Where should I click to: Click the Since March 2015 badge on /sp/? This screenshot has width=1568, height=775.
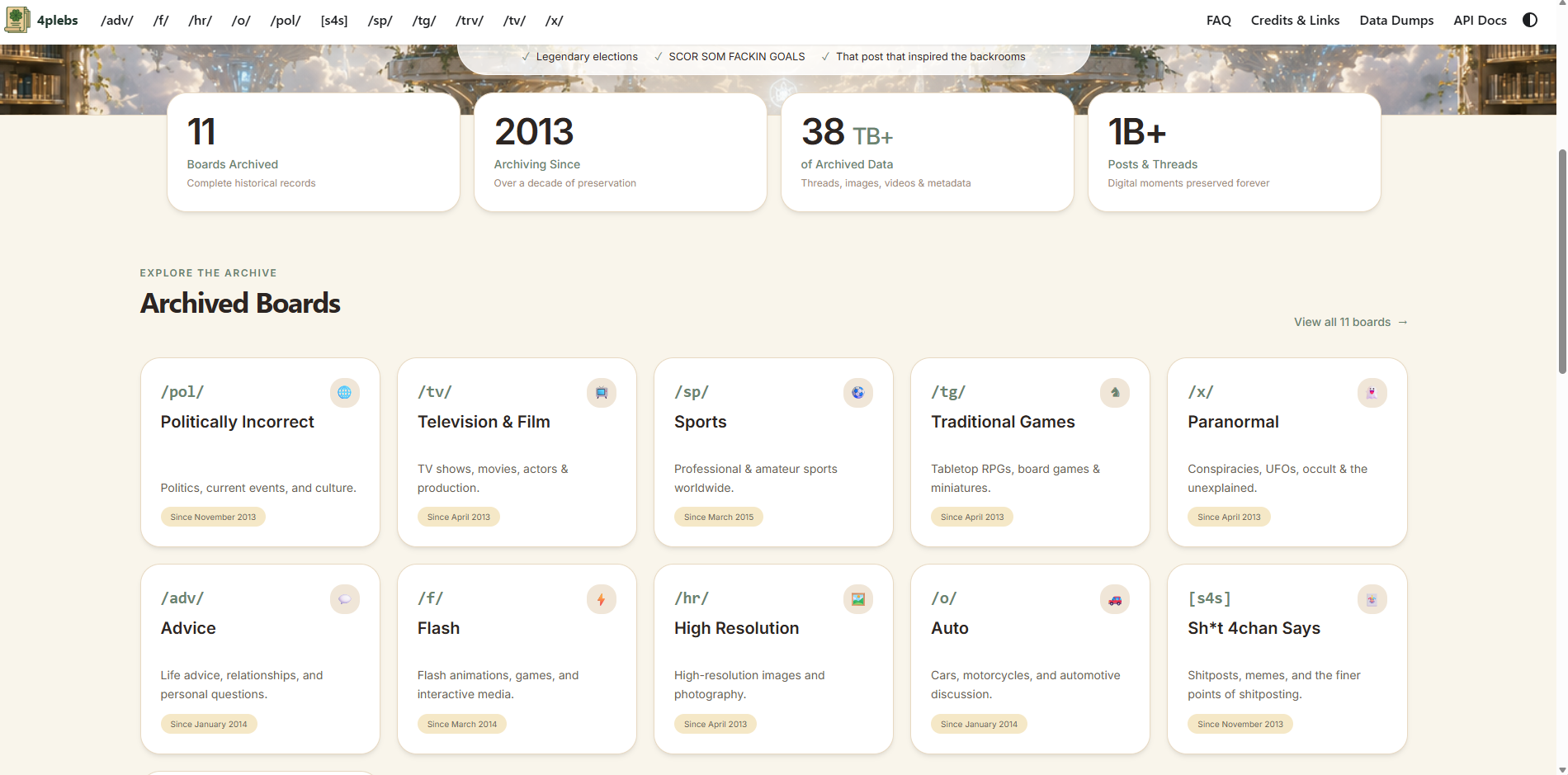pyautogui.click(x=719, y=517)
